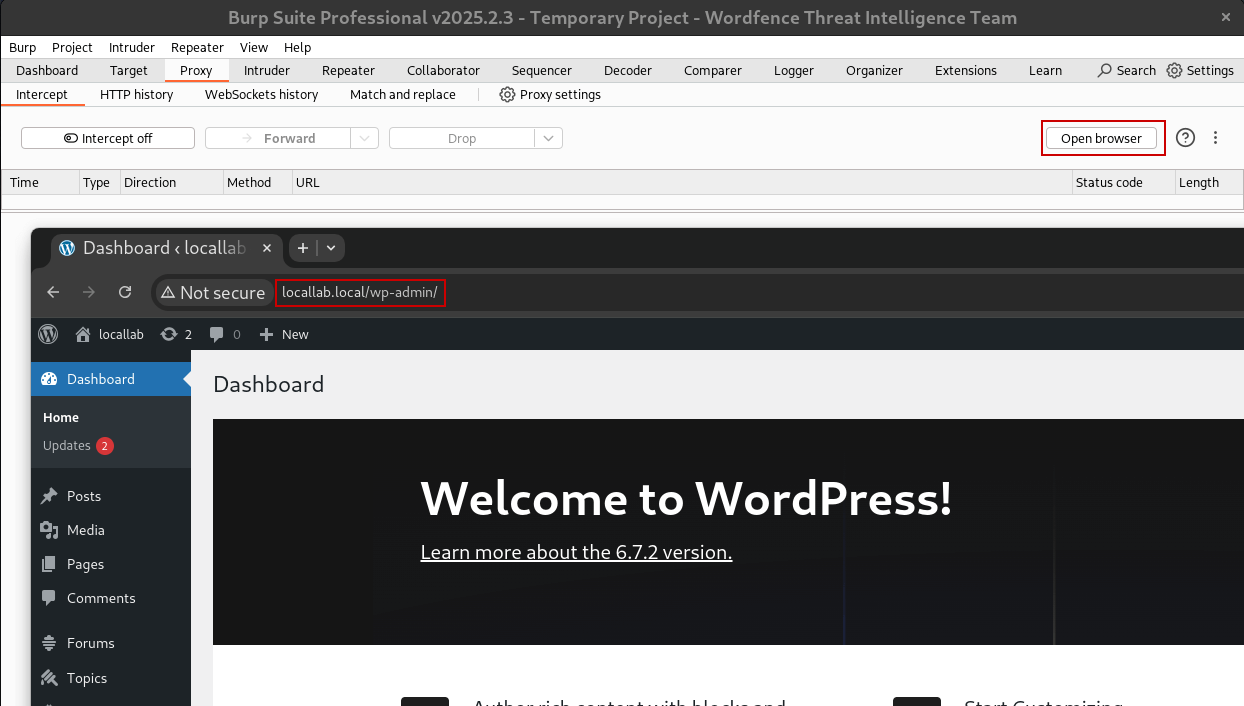Toggle the Intercept off button
1244x706 pixels.
(x=108, y=138)
